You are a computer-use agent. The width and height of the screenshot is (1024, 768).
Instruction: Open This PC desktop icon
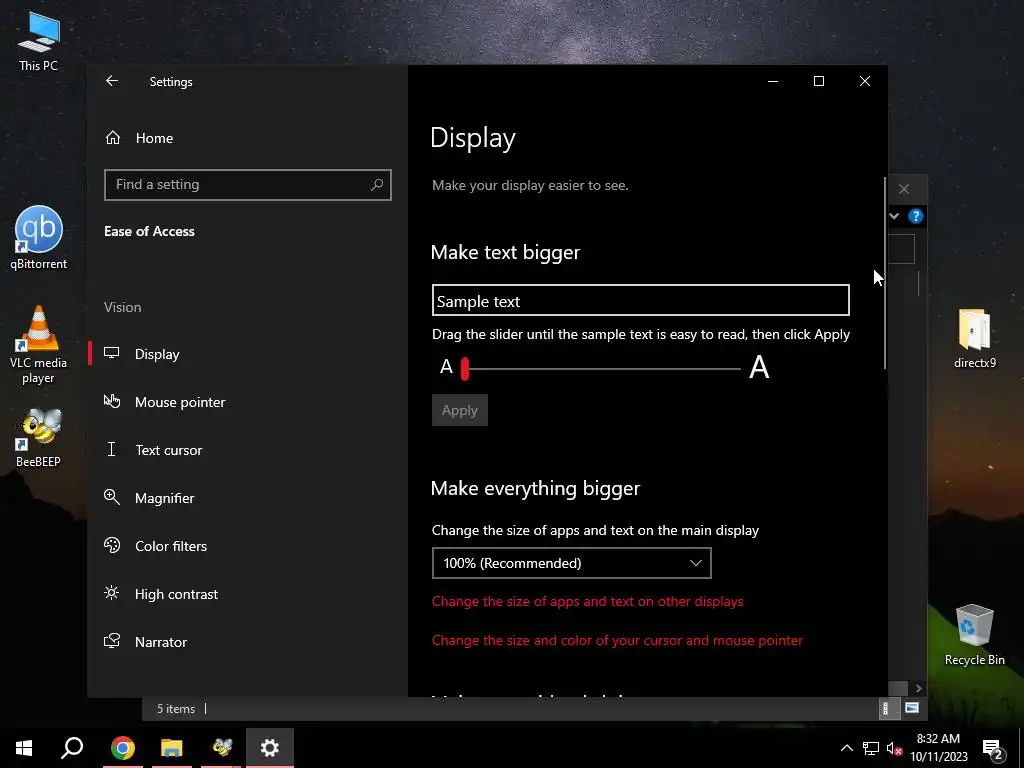pyautogui.click(x=39, y=42)
